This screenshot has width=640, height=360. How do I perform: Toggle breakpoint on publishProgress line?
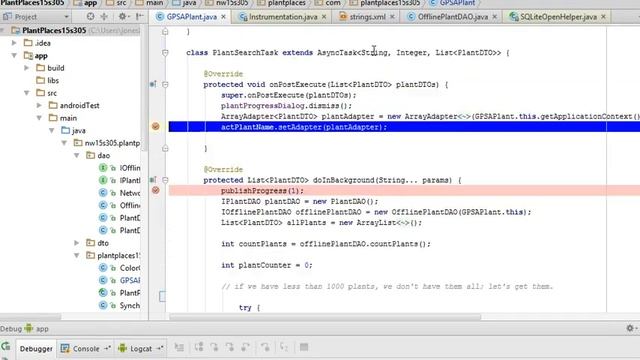pyautogui.click(x=156, y=190)
